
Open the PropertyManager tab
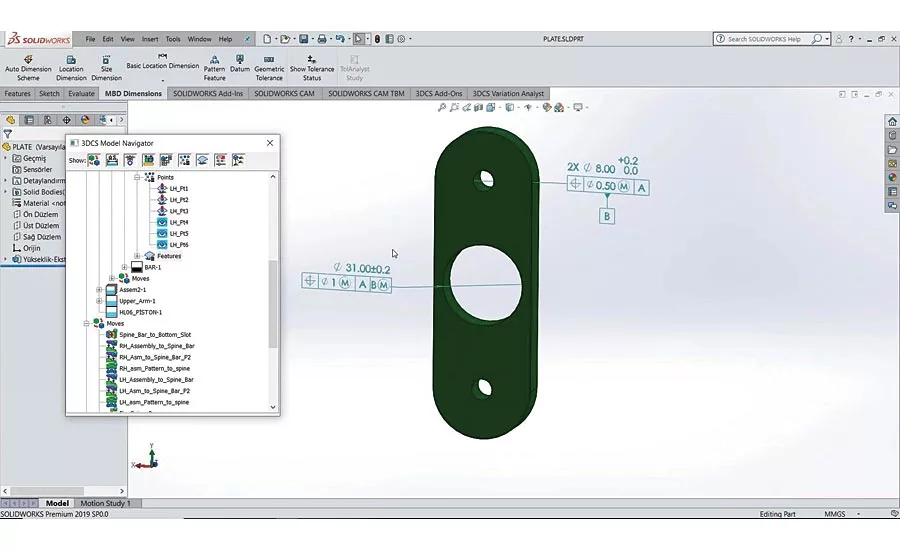(29, 120)
